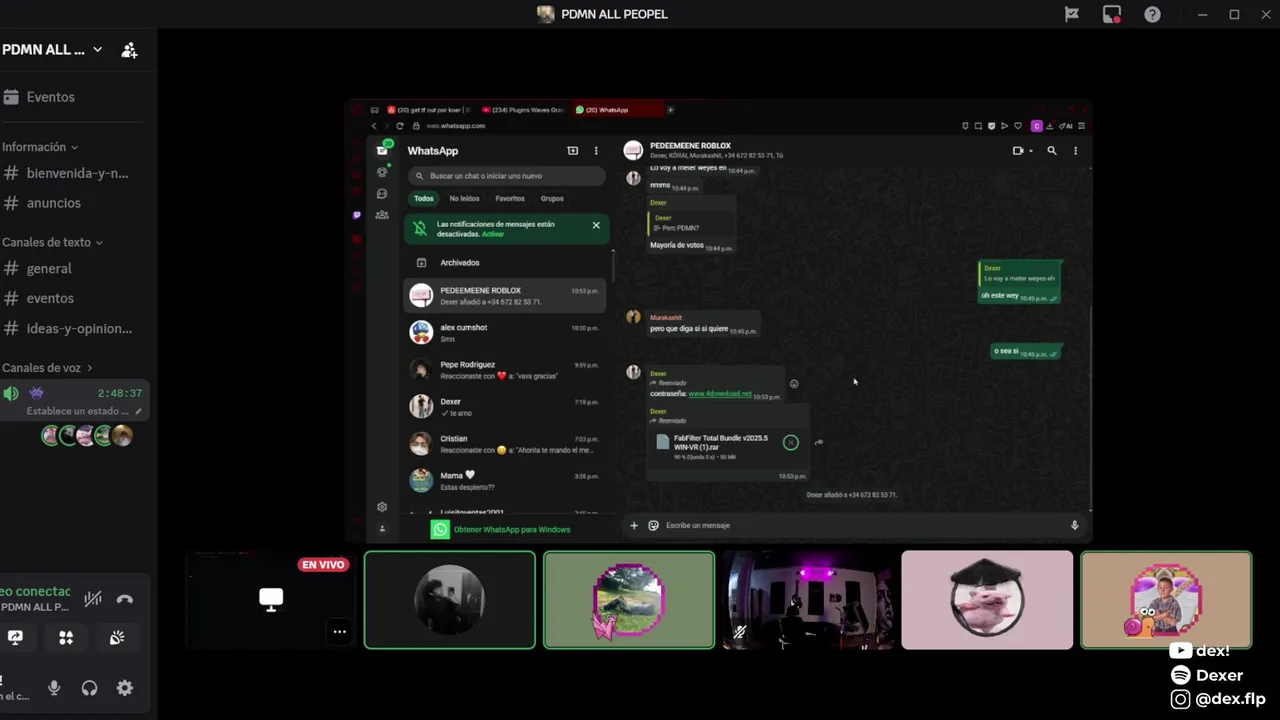This screenshot has width=1280, height=720.
Task: Click the EN VIVO live stream tile
Action: [271, 600]
